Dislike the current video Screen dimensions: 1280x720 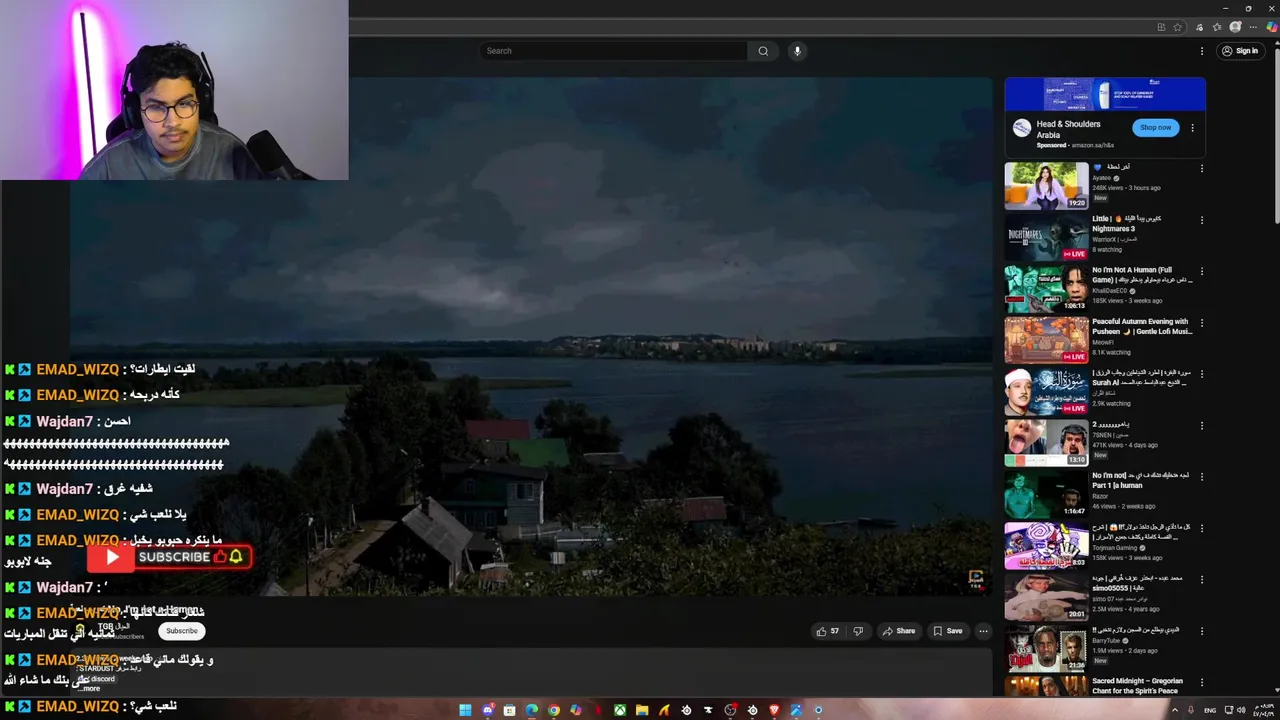coord(857,631)
